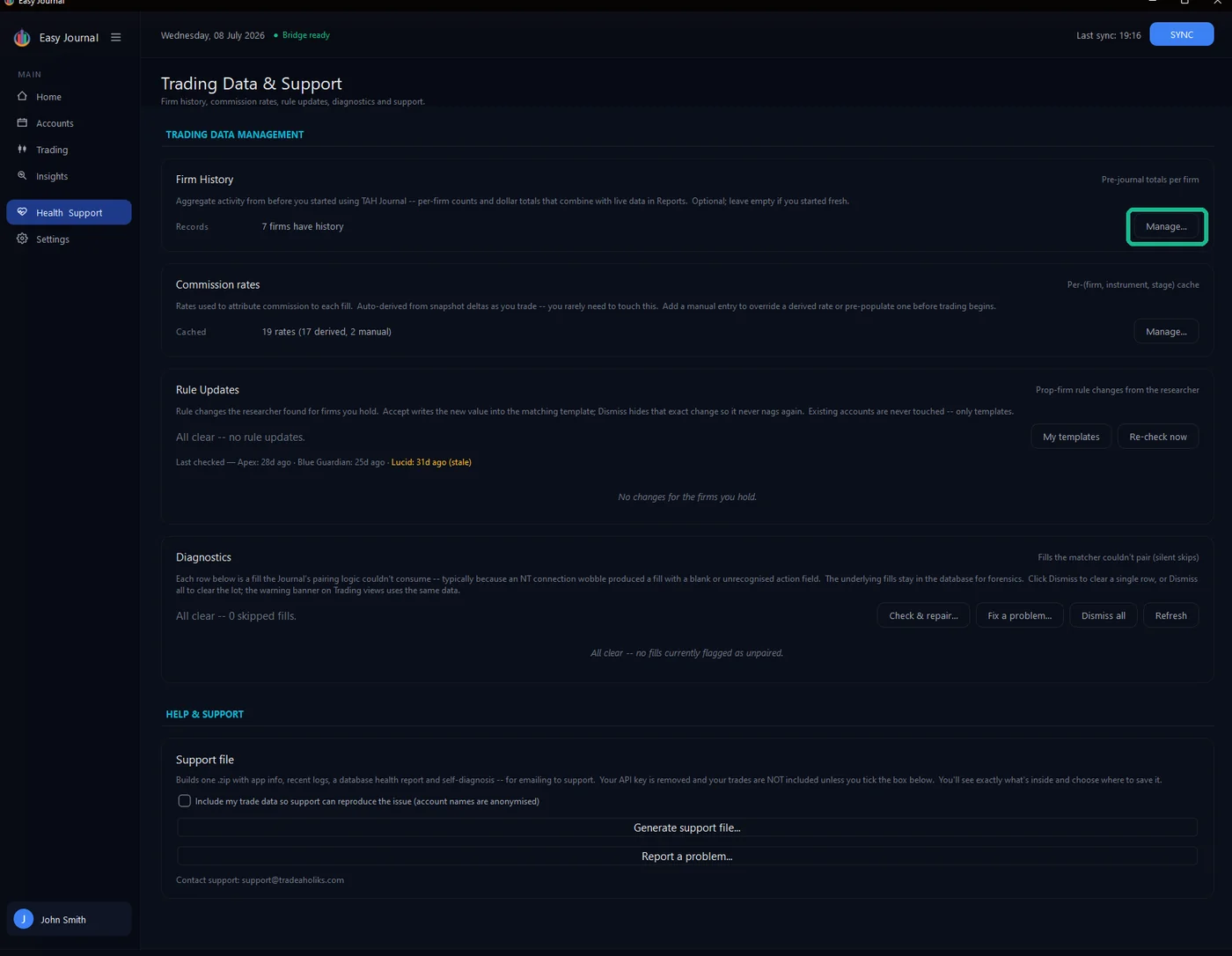Screen dimensions: 1232x956
Task: Click the Easy Journal logo icon
Action: (22, 38)
